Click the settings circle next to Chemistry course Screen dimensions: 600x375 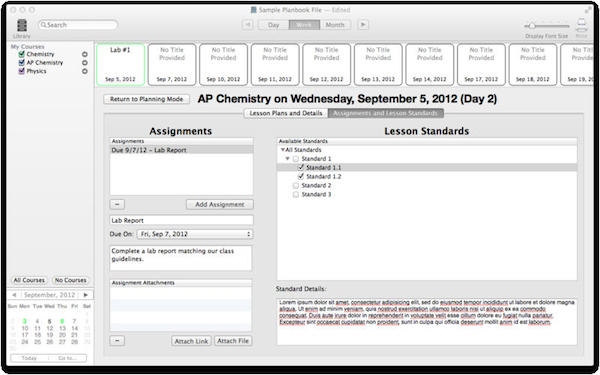pyautogui.click(x=85, y=54)
